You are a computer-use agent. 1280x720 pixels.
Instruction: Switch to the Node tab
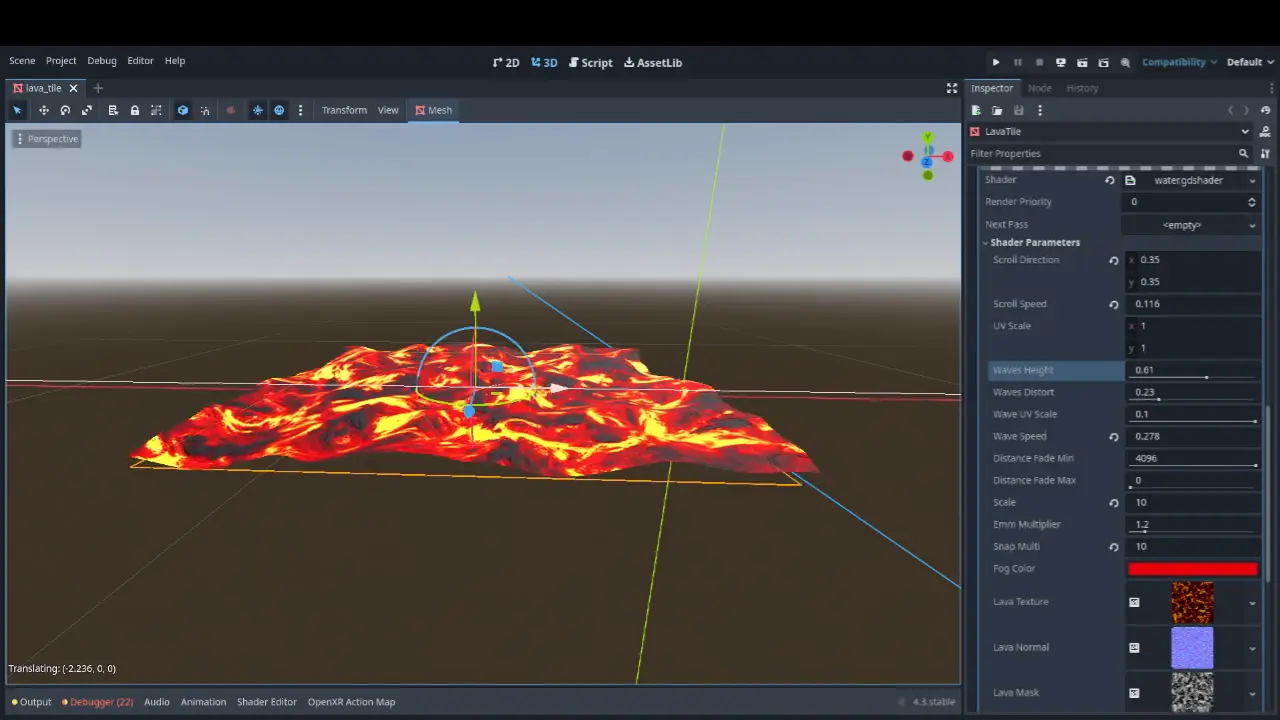1039,88
